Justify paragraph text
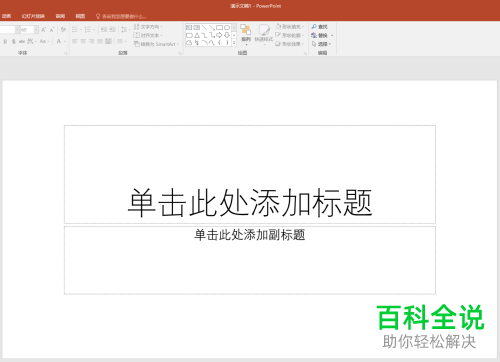 click(x=100, y=41)
